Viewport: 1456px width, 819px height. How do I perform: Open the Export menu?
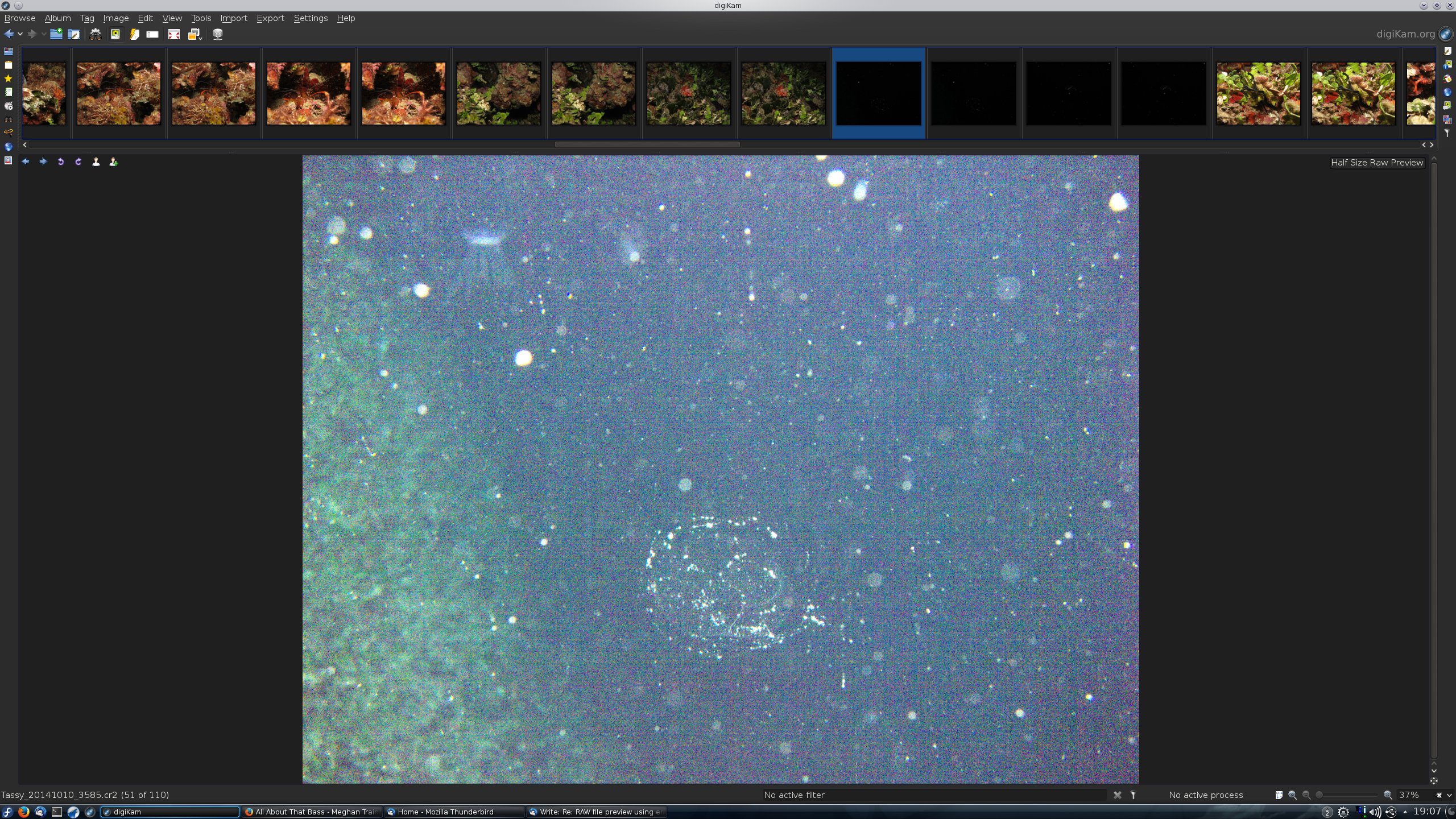click(x=270, y=18)
